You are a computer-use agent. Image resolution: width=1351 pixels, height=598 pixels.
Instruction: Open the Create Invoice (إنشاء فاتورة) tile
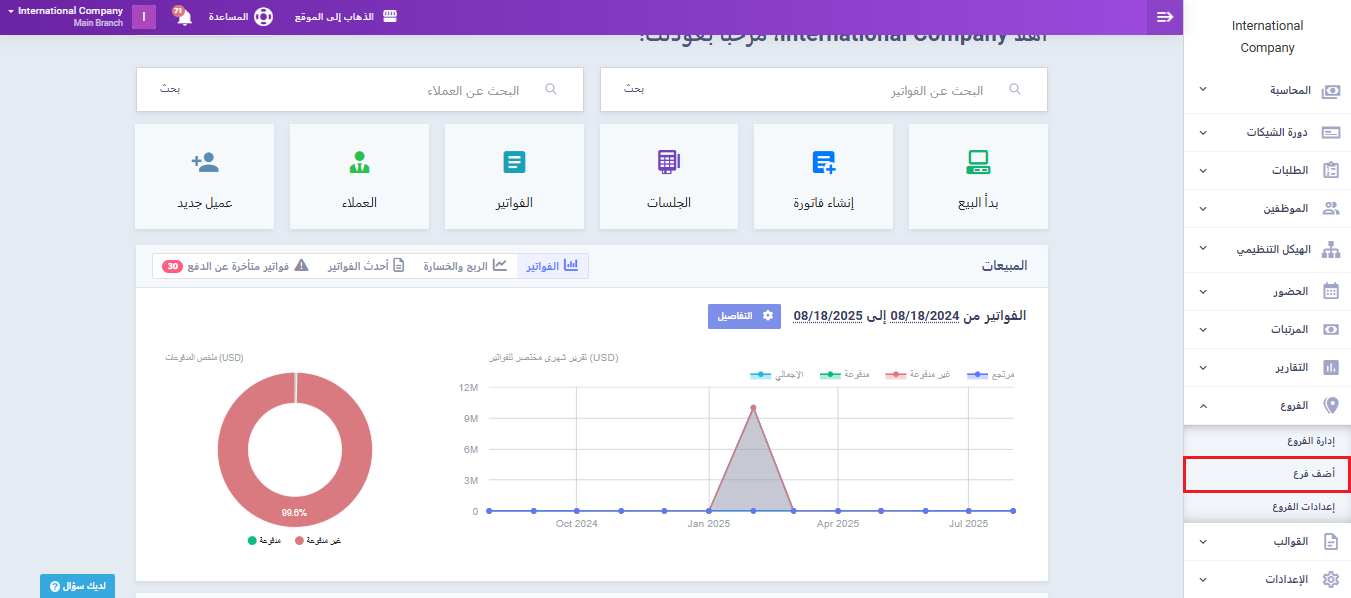[x=823, y=162]
